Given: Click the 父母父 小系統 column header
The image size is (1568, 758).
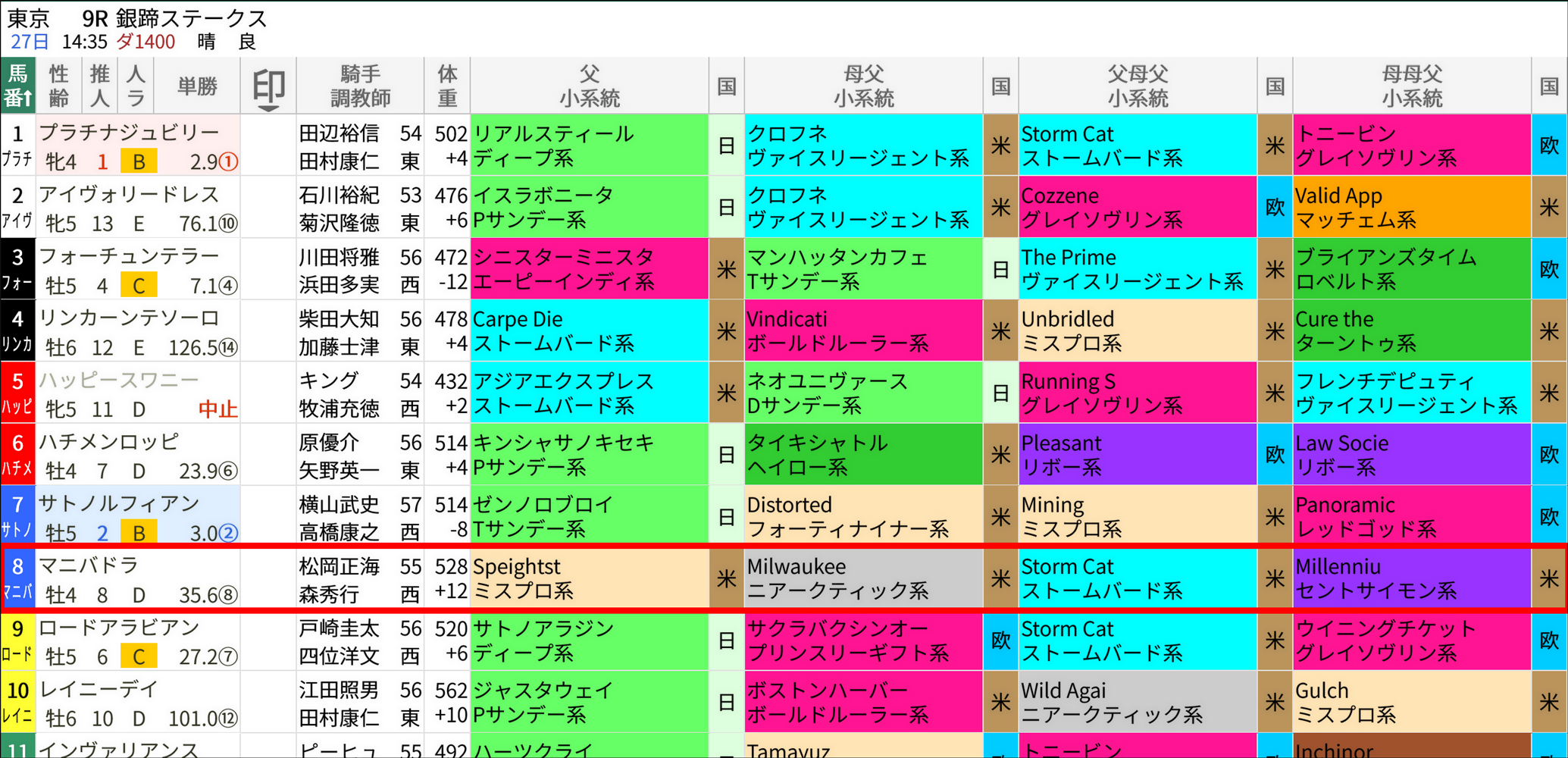Looking at the screenshot, I should (x=1138, y=86).
